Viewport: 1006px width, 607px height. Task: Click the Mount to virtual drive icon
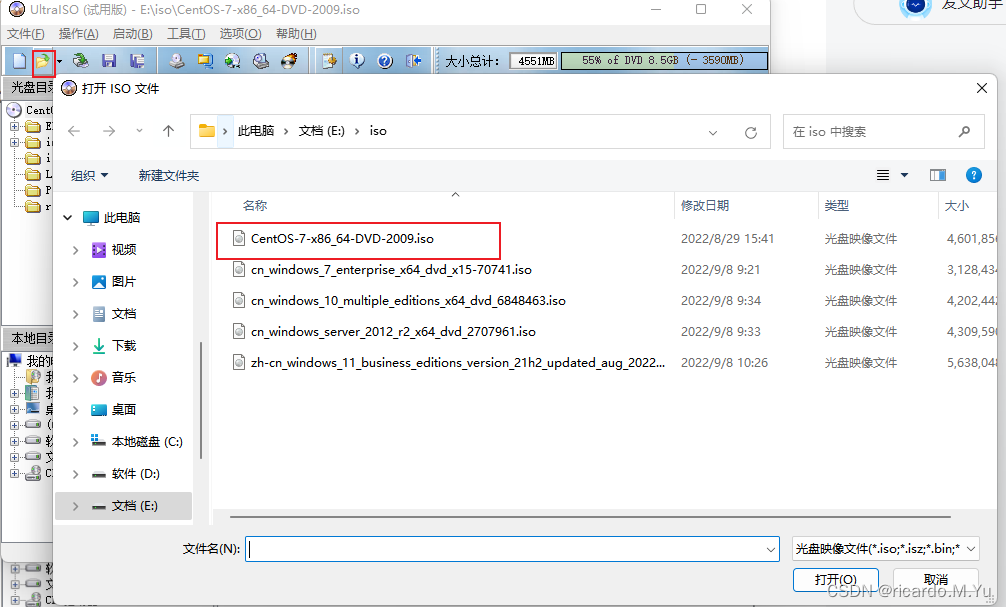232,61
